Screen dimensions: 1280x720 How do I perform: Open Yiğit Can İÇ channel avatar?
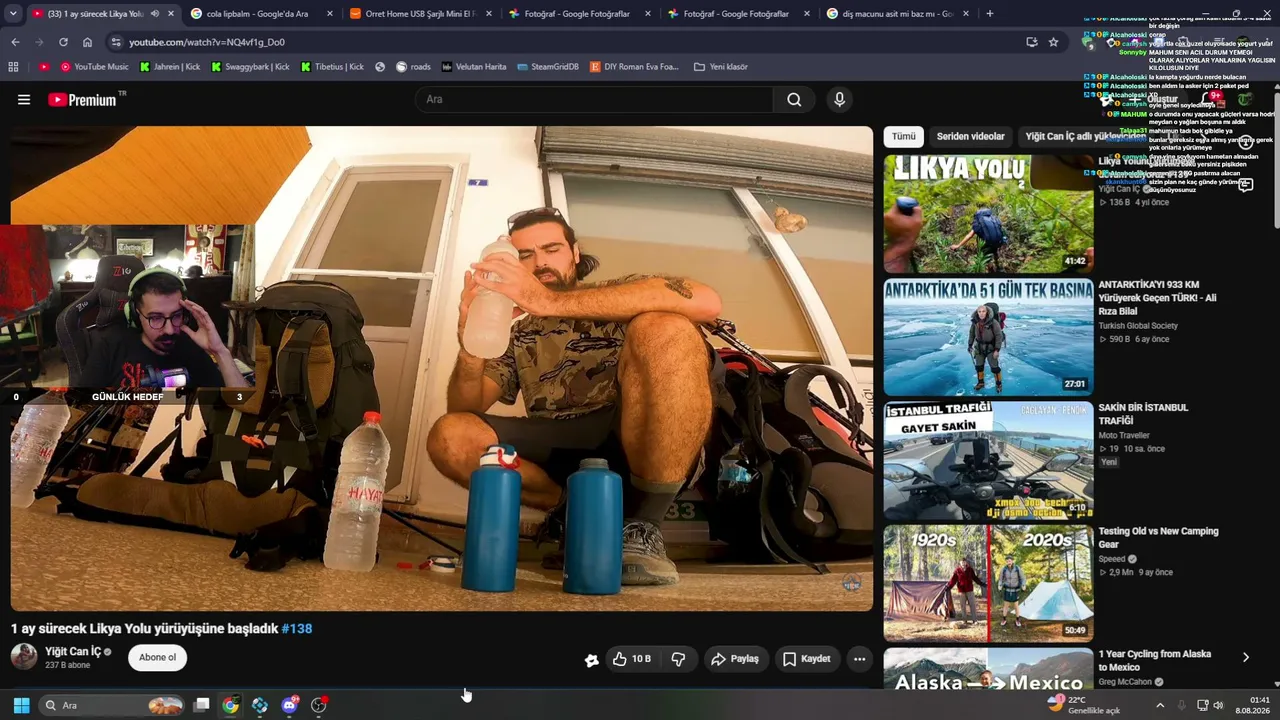(x=24, y=657)
